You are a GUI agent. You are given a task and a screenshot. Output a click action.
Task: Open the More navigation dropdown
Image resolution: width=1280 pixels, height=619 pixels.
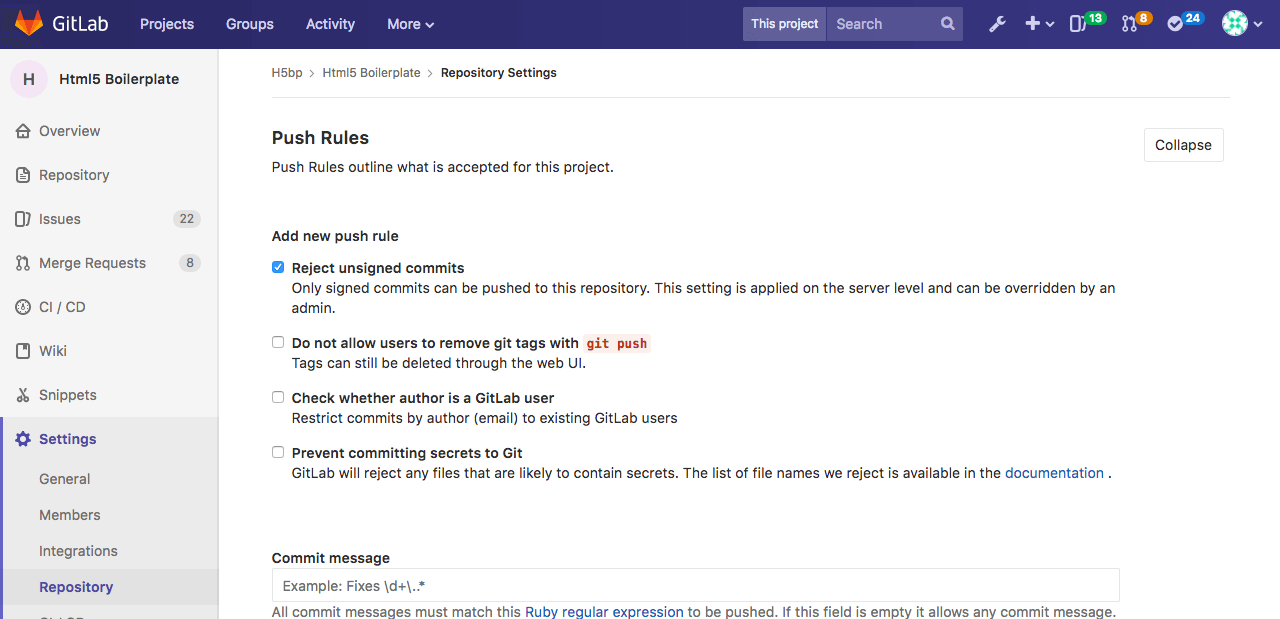(x=409, y=23)
